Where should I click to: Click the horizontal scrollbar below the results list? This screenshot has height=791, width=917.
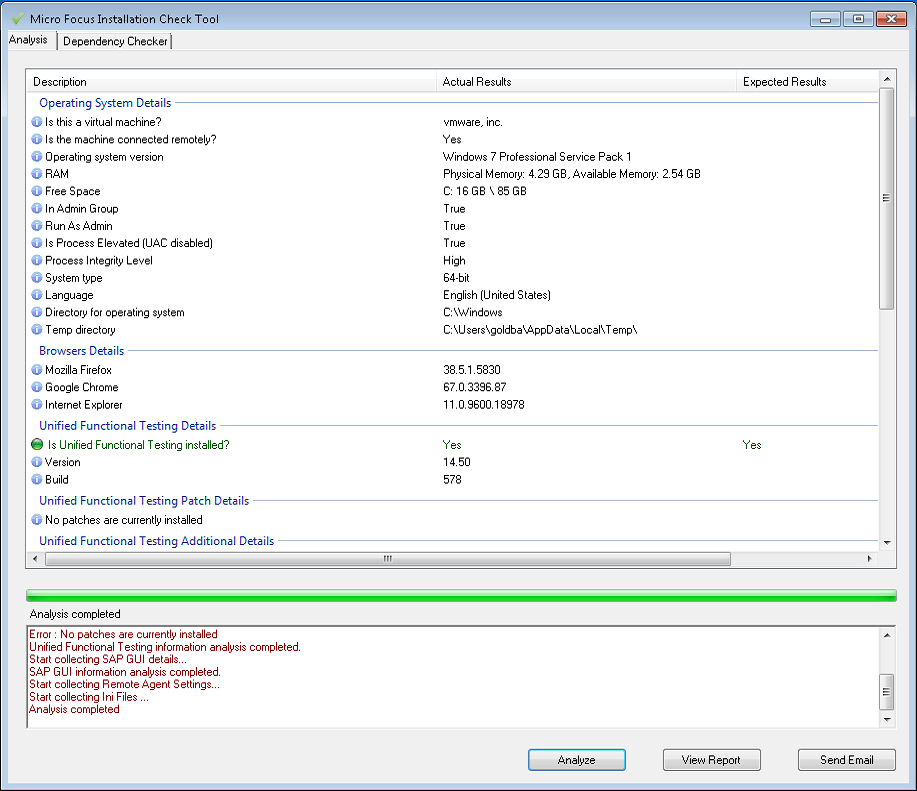click(x=386, y=559)
